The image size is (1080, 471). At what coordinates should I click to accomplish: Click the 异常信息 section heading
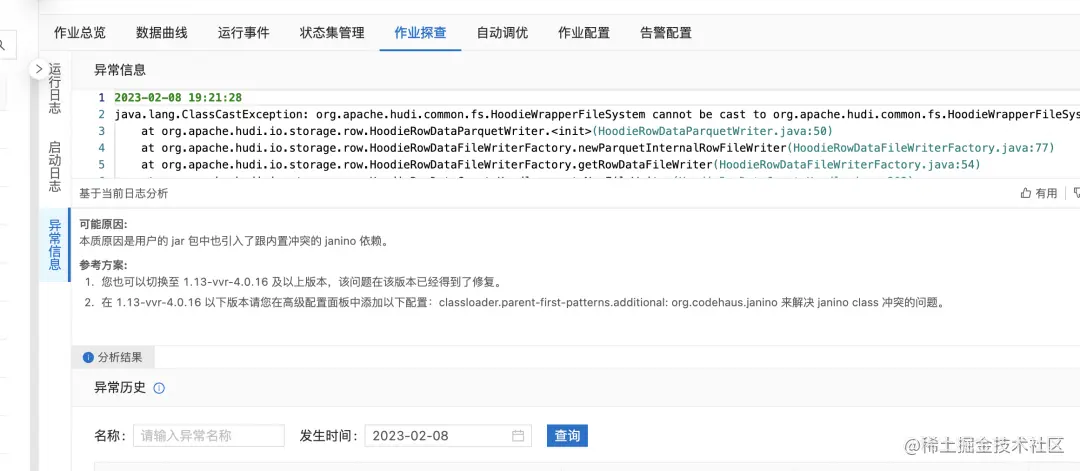pyautogui.click(x=120, y=70)
